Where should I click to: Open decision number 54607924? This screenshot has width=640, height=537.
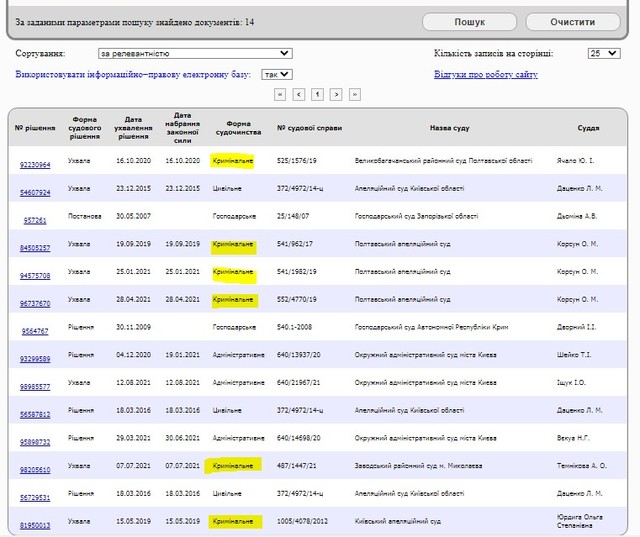(35, 192)
